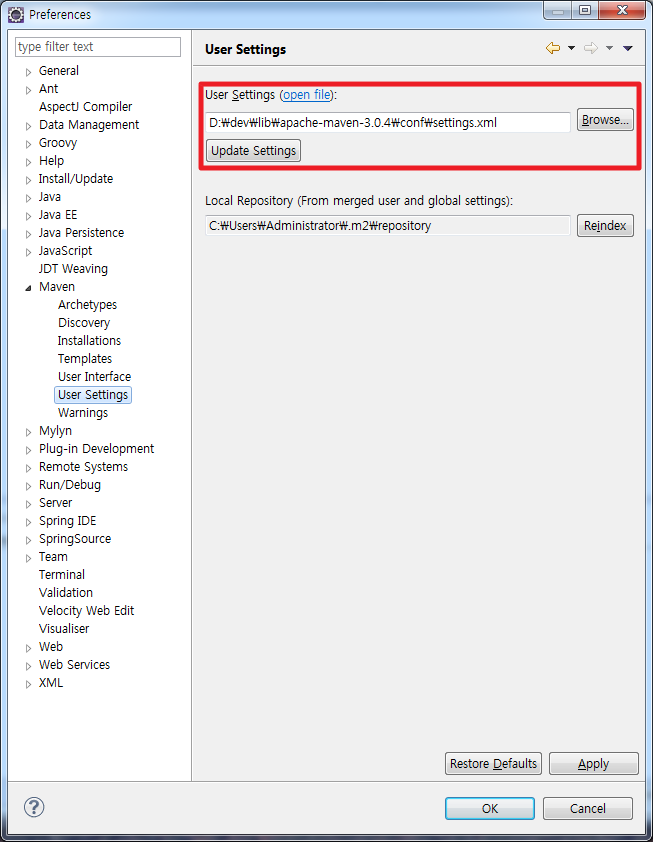Expand the Mylyn tree node

pyautogui.click(x=28, y=432)
